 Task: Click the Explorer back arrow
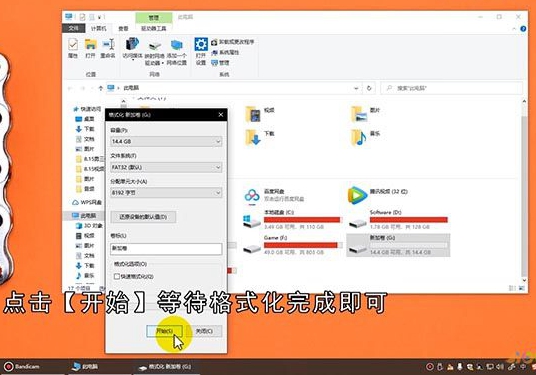click(x=70, y=88)
